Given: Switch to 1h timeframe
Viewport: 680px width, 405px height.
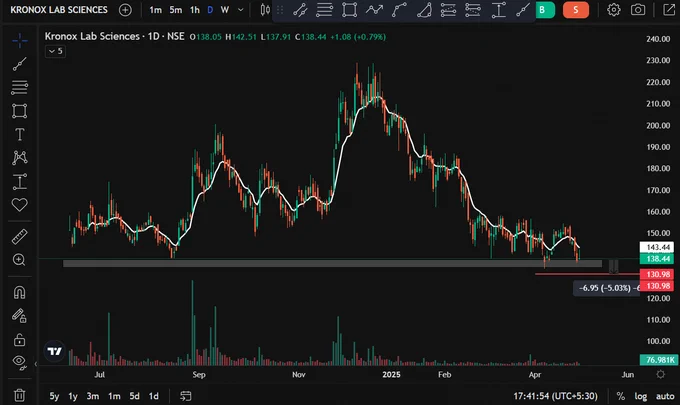Looking at the screenshot, I should pyautogui.click(x=195, y=10).
